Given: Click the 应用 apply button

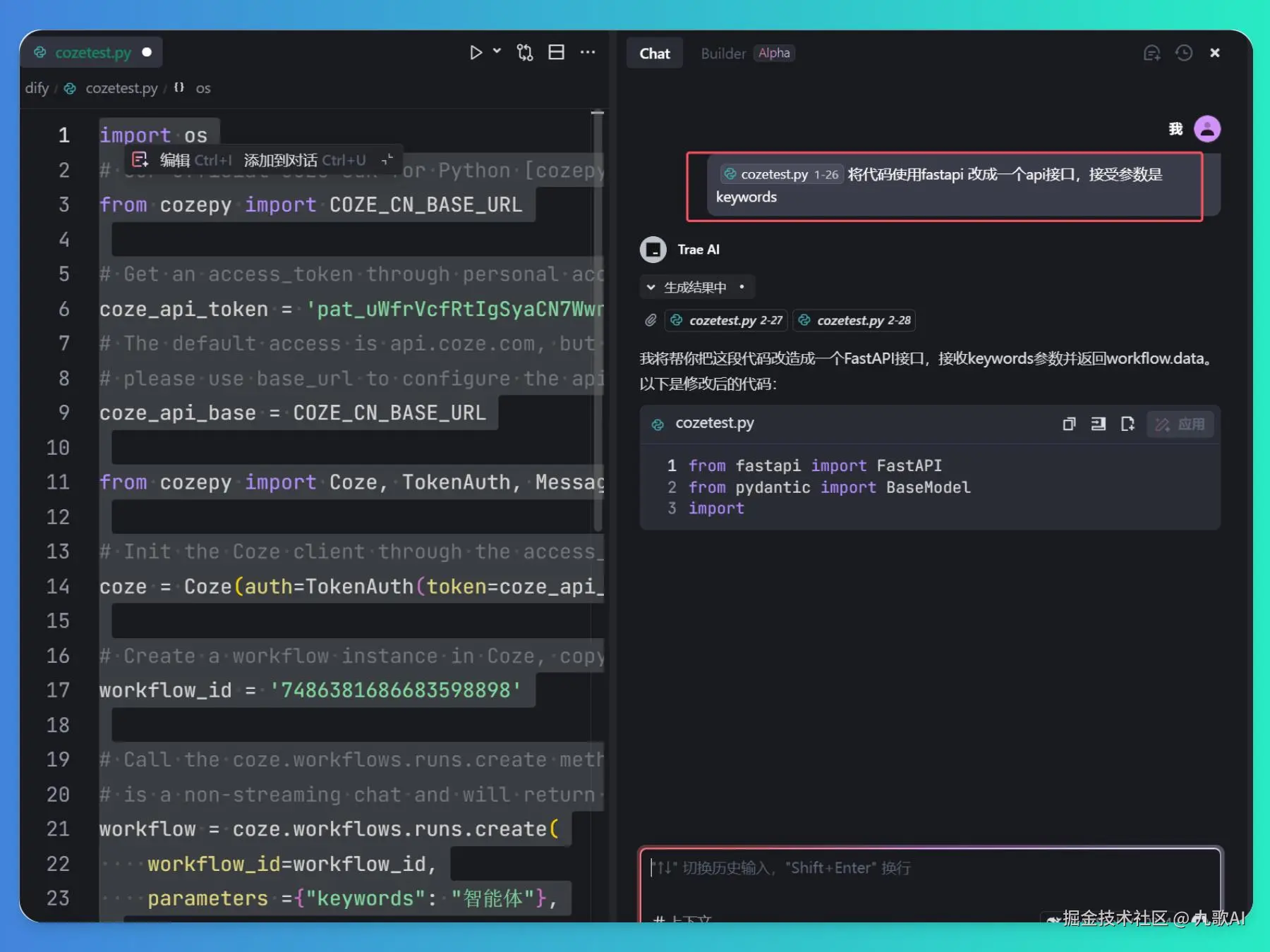Looking at the screenshot, I should 1180,424.
